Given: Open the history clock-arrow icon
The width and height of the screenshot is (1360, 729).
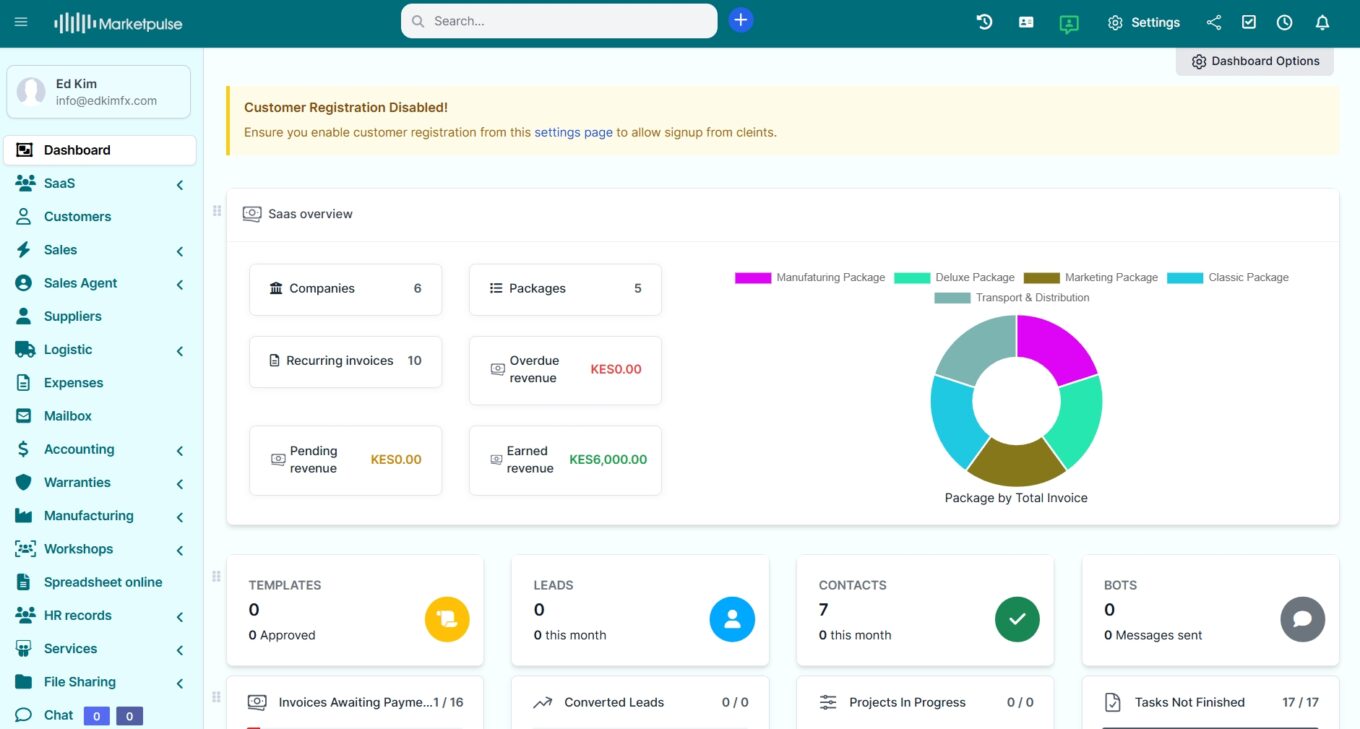Looking at the screenshot, I should (984, 22).
